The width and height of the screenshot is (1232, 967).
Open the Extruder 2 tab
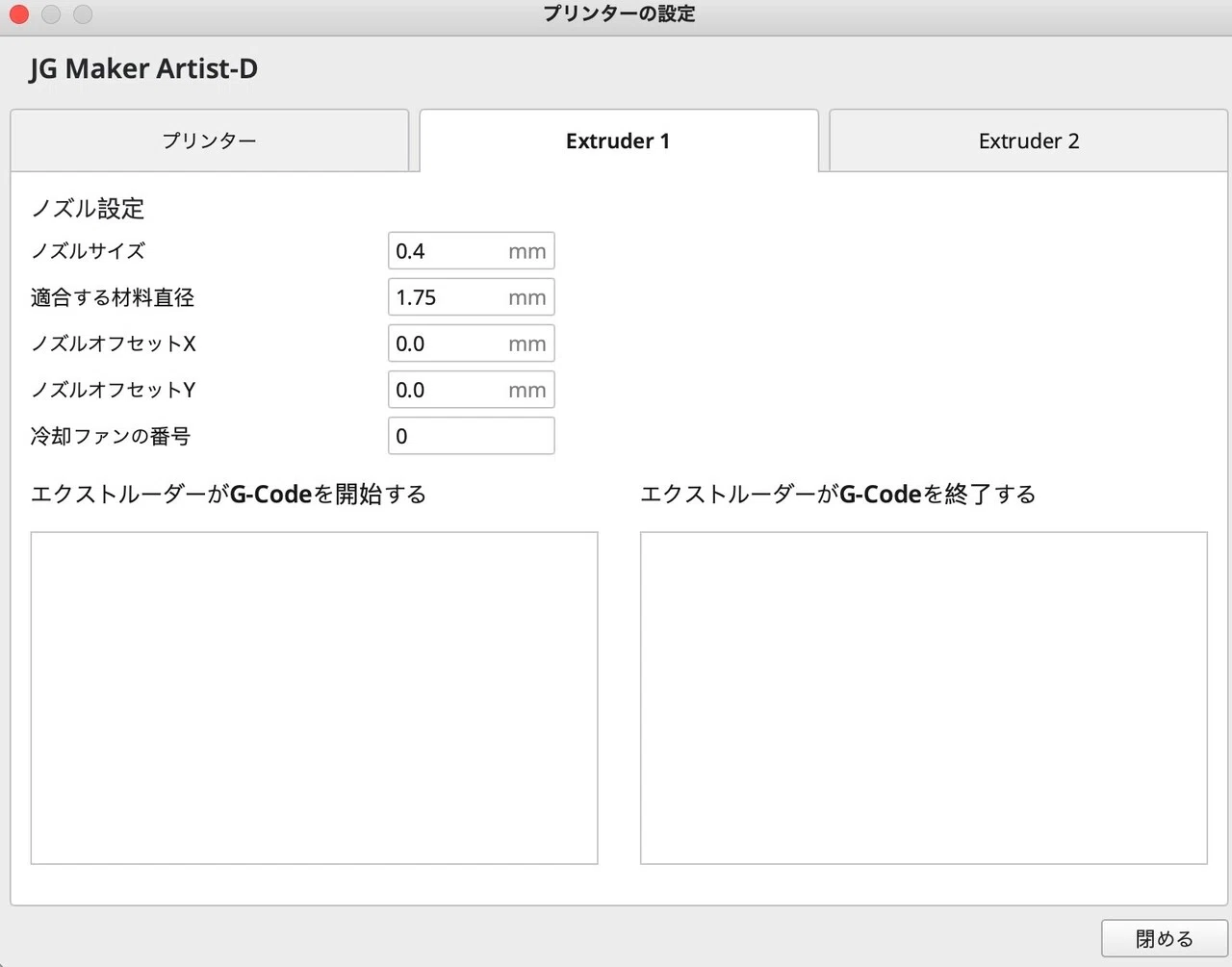[1028, 140]
